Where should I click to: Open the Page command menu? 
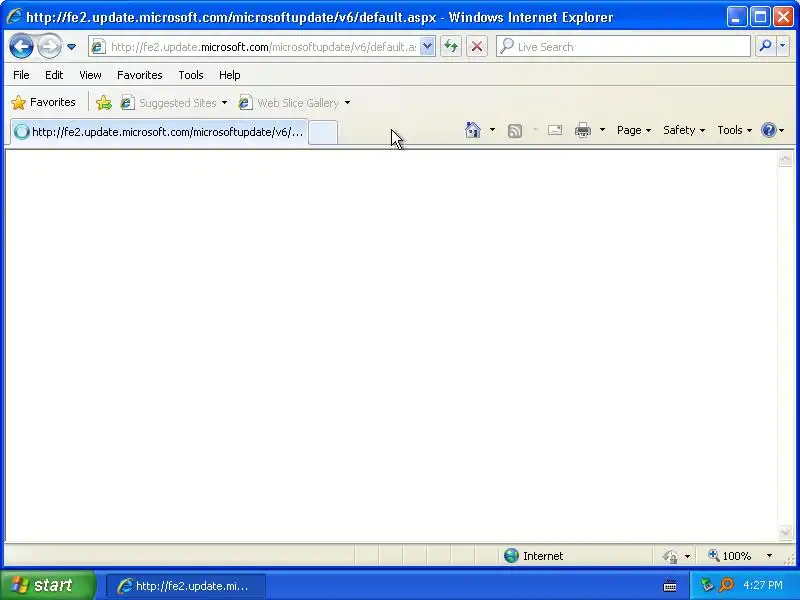tap(634, 130)
